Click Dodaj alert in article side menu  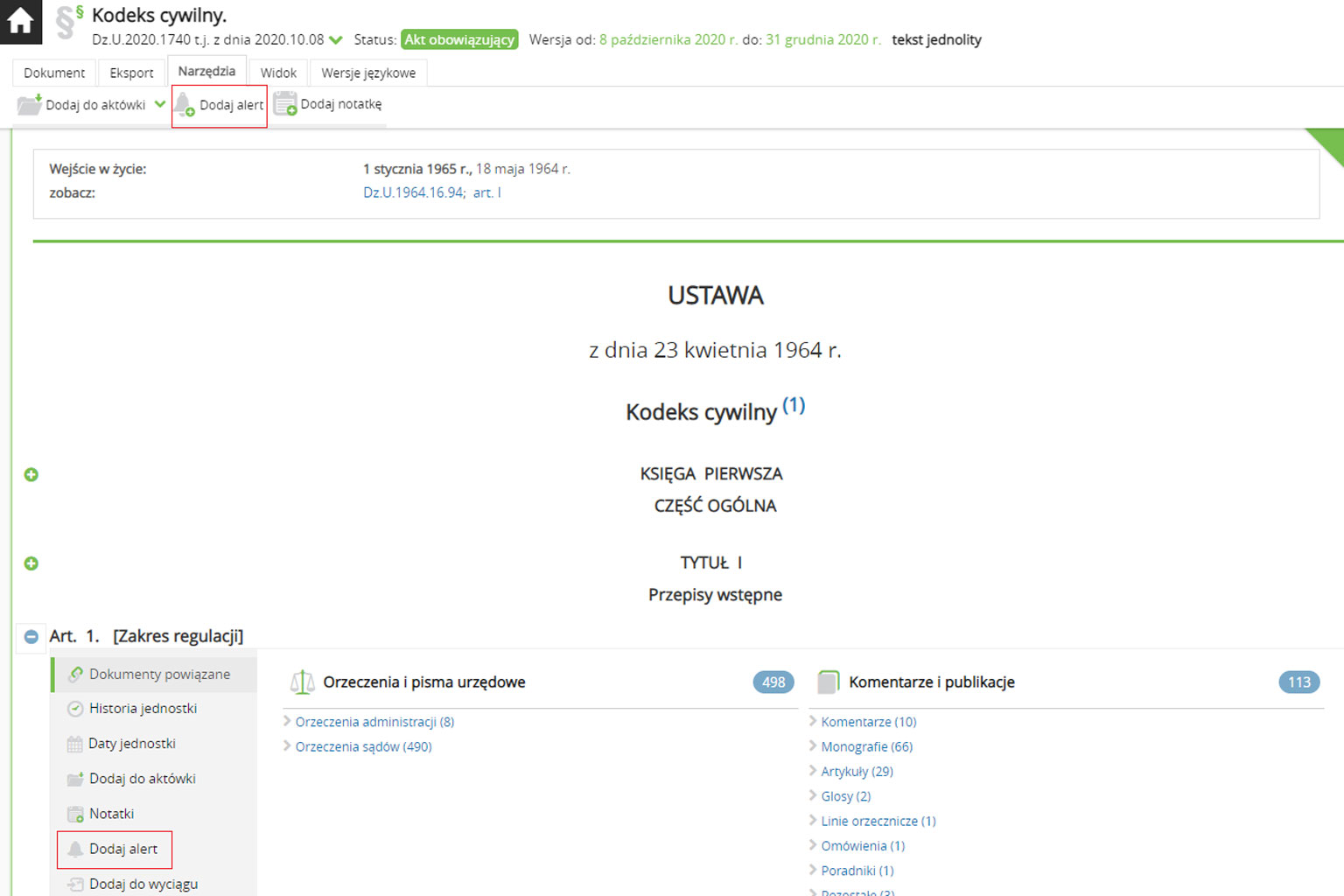tap(122, 849)
